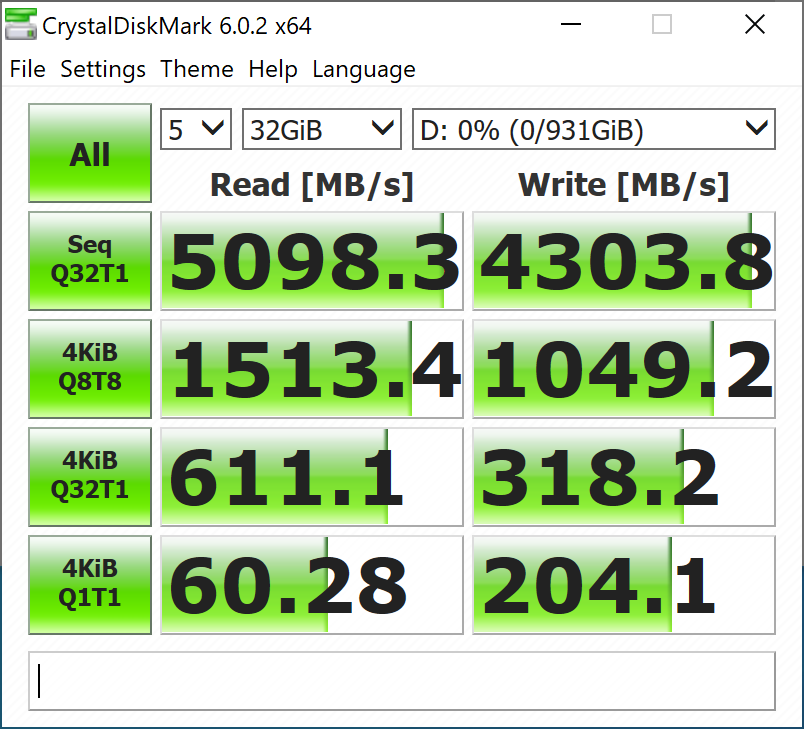This screenshot has width=804, height=729.
Task: Minimize the CrystalDiskMark window
Action: (x=571, y=24)
